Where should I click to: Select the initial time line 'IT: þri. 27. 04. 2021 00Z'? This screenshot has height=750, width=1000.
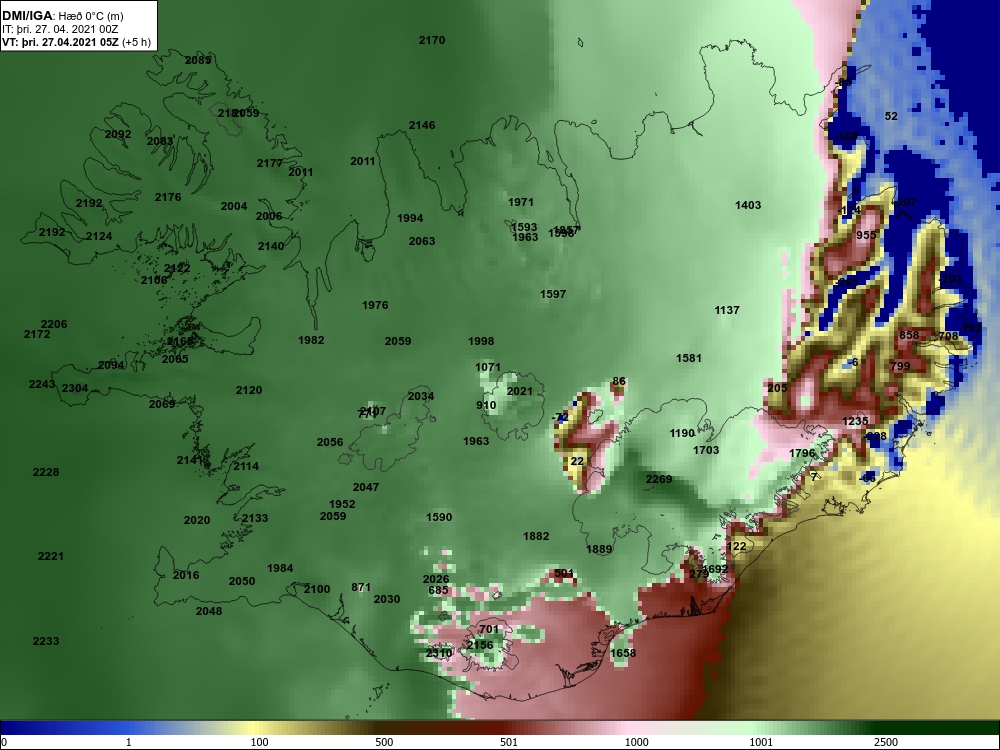[x=60, y=29]
